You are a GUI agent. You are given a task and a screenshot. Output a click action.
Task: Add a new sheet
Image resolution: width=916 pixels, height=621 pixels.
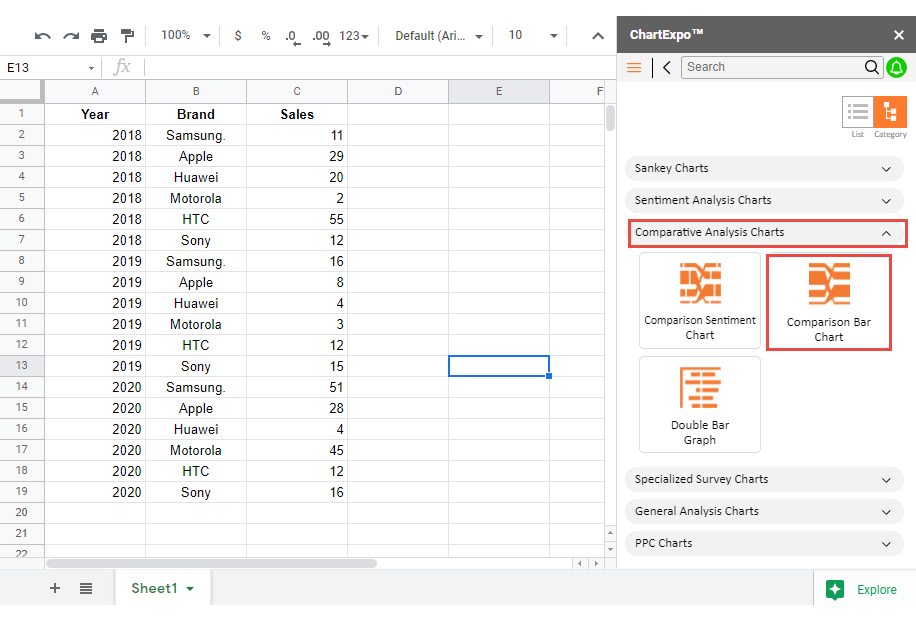55,588
